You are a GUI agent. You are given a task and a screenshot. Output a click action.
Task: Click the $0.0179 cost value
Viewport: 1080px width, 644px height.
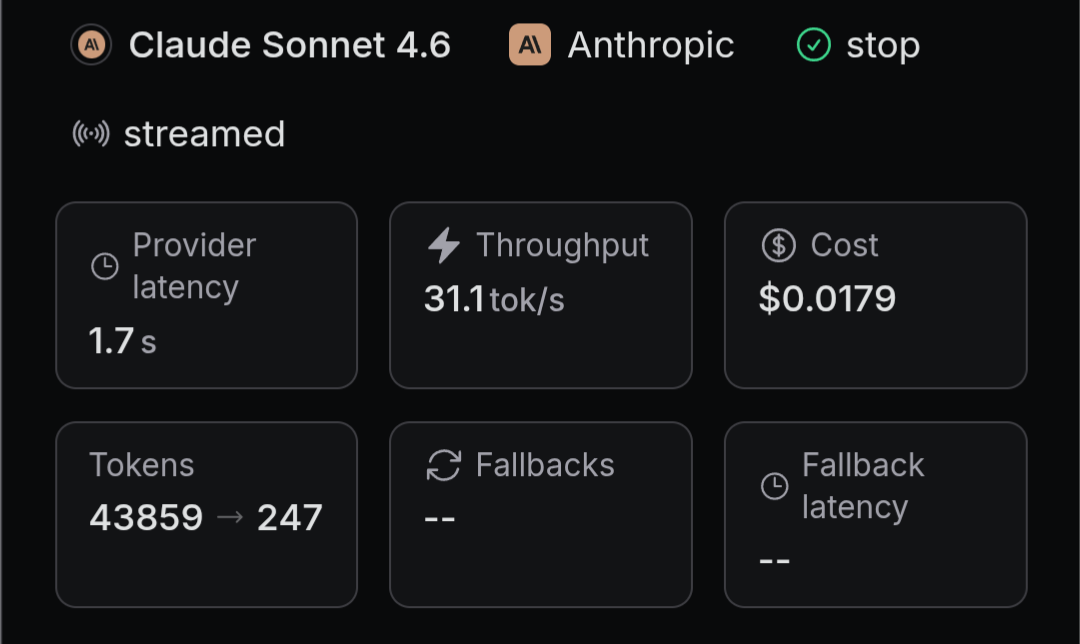(827, 299)
